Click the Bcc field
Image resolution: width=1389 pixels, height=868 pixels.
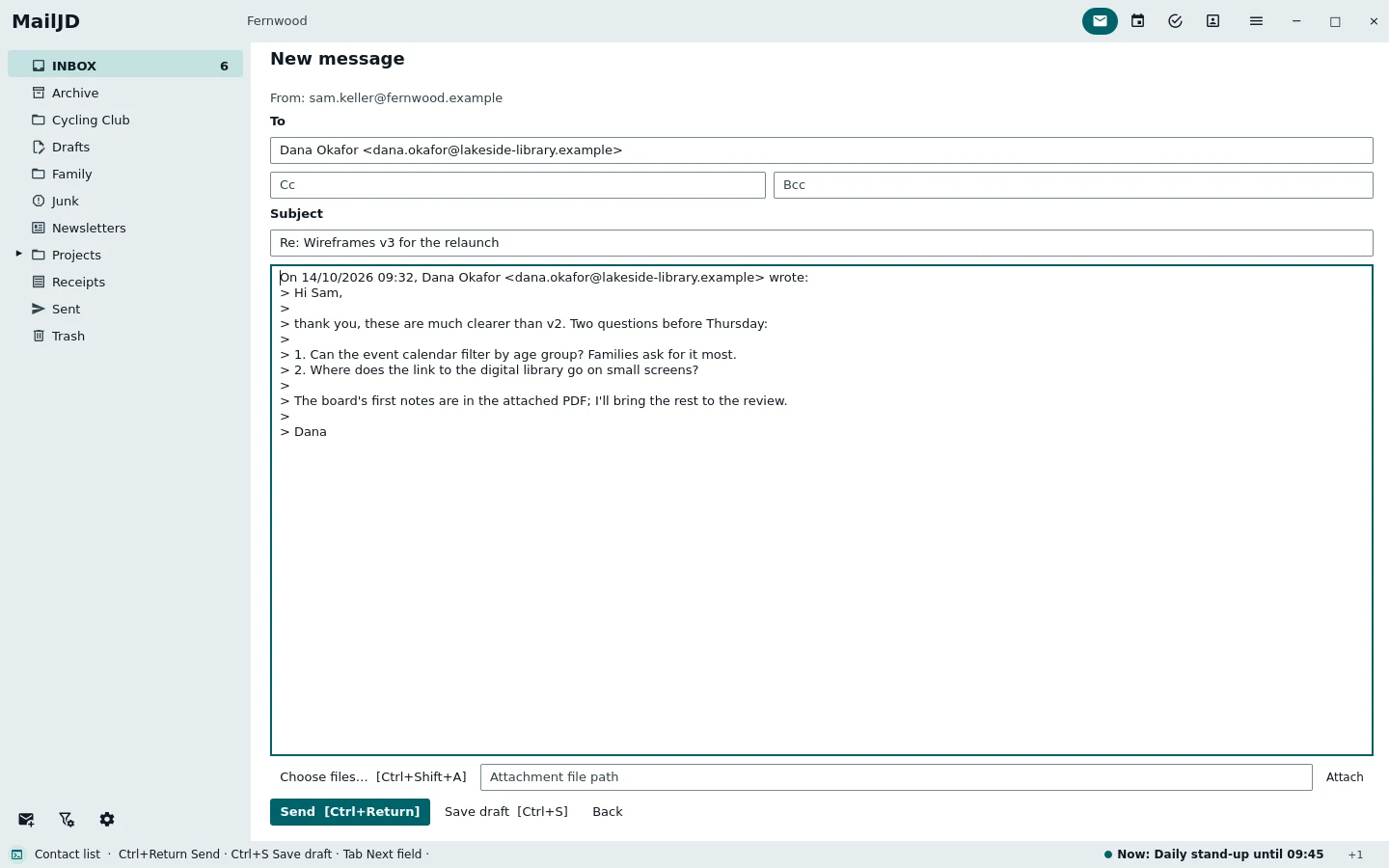pos(1073,185)
